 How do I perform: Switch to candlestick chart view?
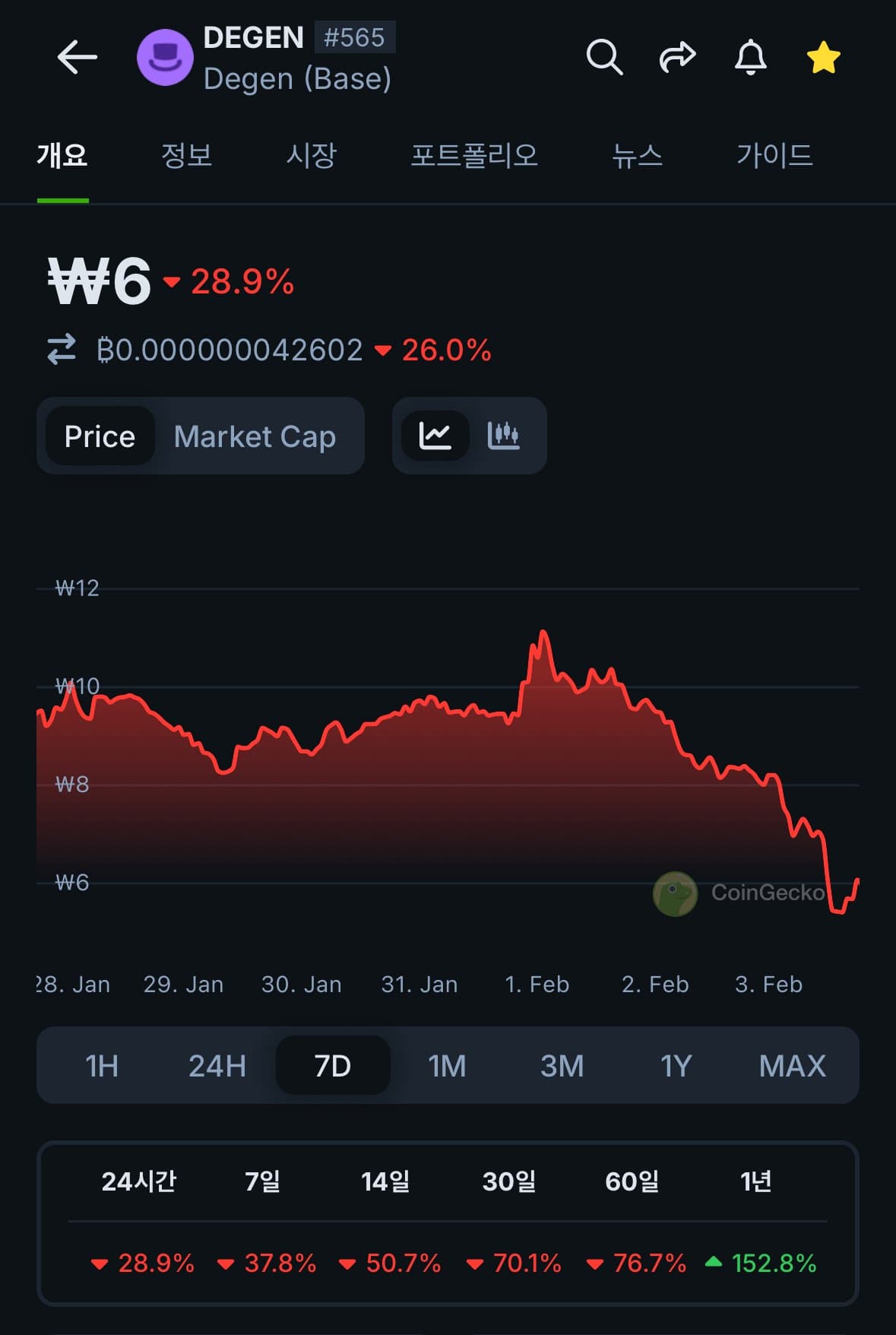click(x=503, y=436)
